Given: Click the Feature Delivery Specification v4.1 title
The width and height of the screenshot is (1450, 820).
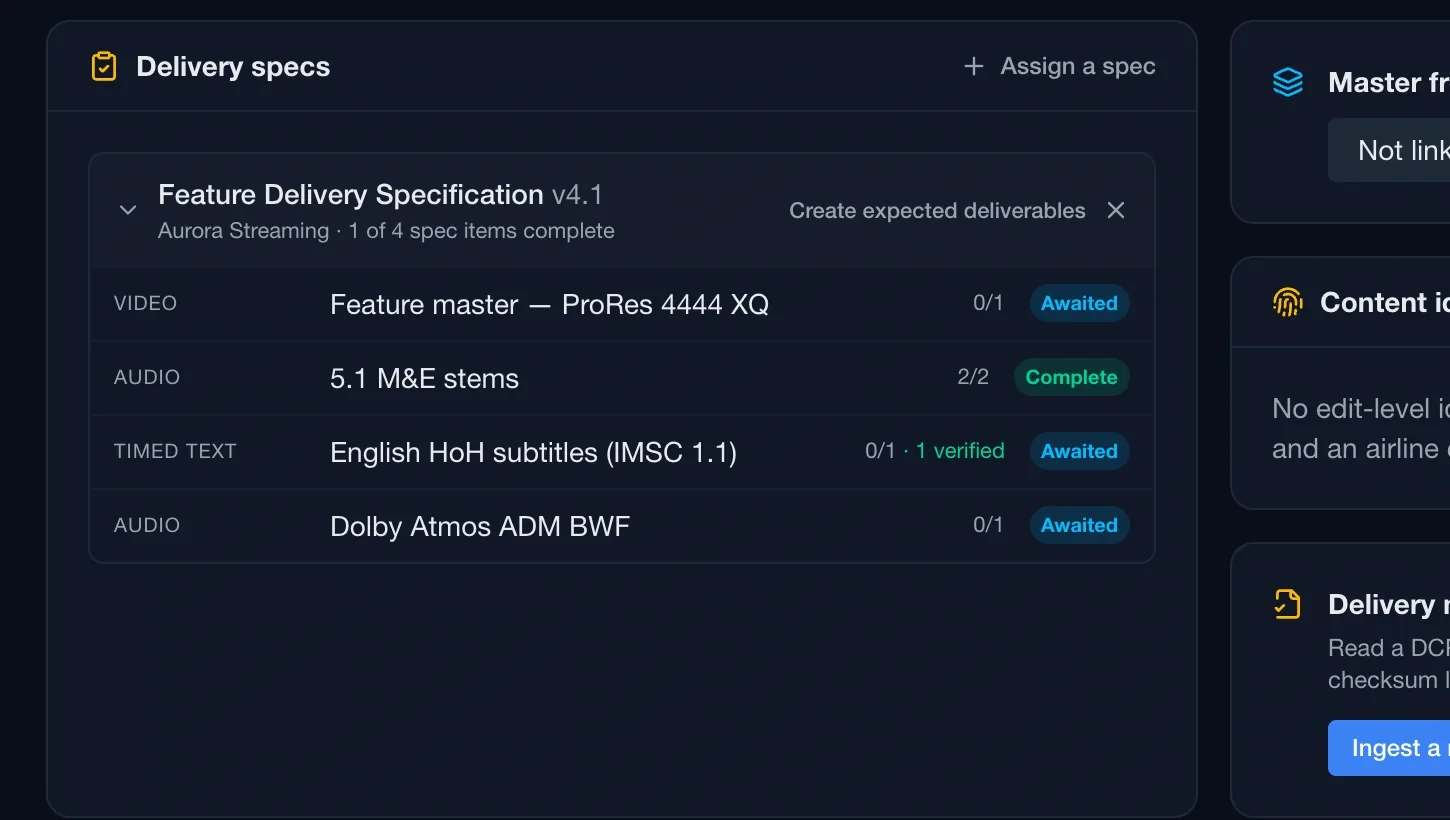Looking at the screenshot, I should [381, 194].
